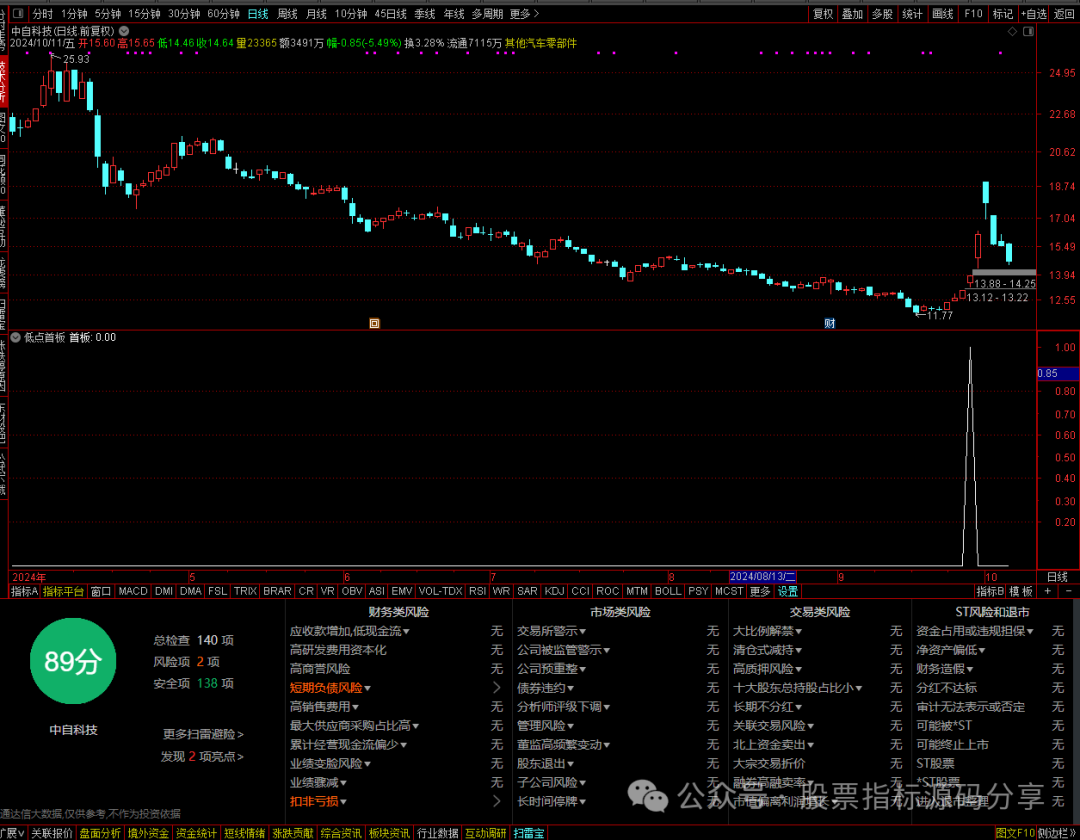
Task: Open 更多 indicators list in indicator bar
Action: point(760,591)
